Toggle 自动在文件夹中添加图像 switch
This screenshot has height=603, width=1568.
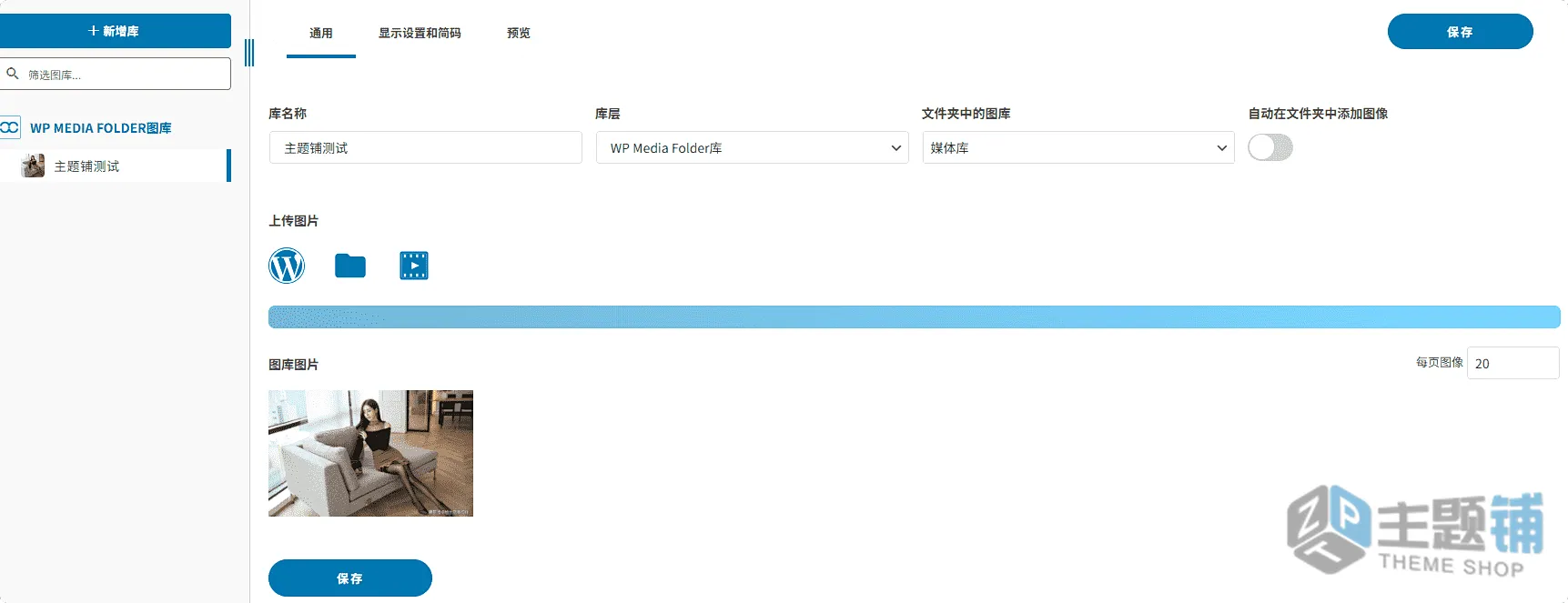click(x=1270, y=147)
